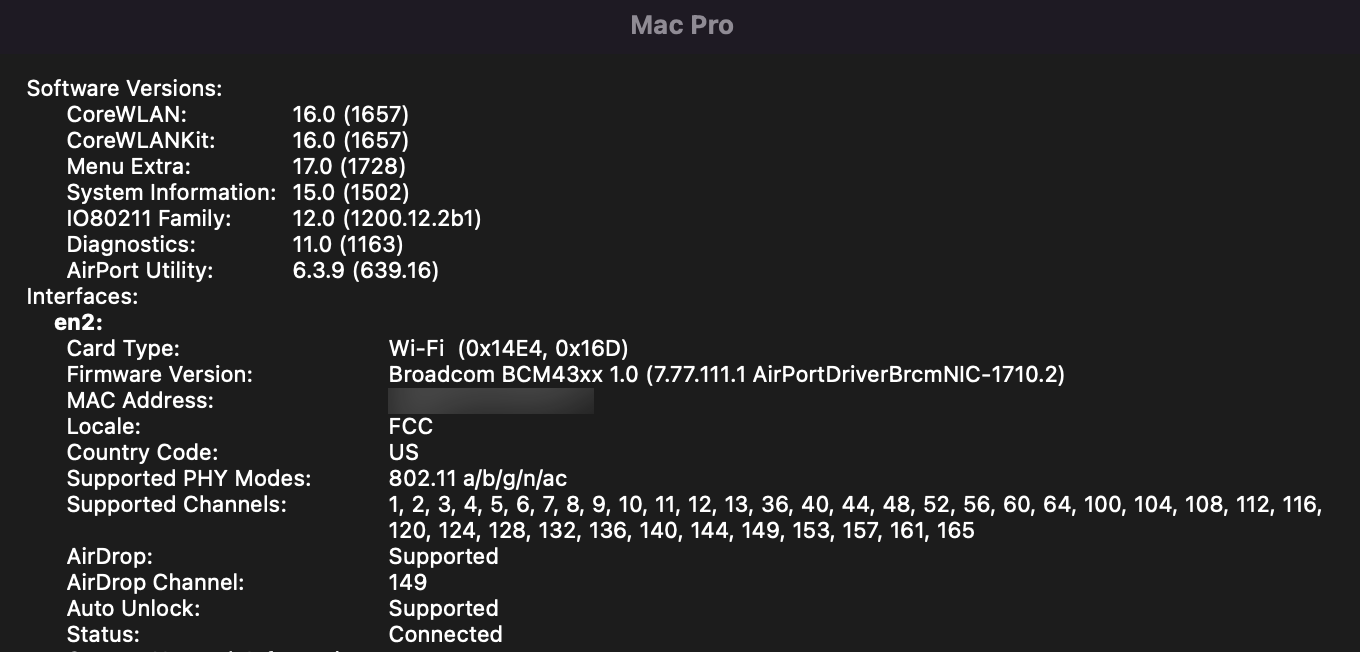The height and width of the screenshot is (652, 1360).
Task: Expand the en2 interface entry
Action: (72, 322)
